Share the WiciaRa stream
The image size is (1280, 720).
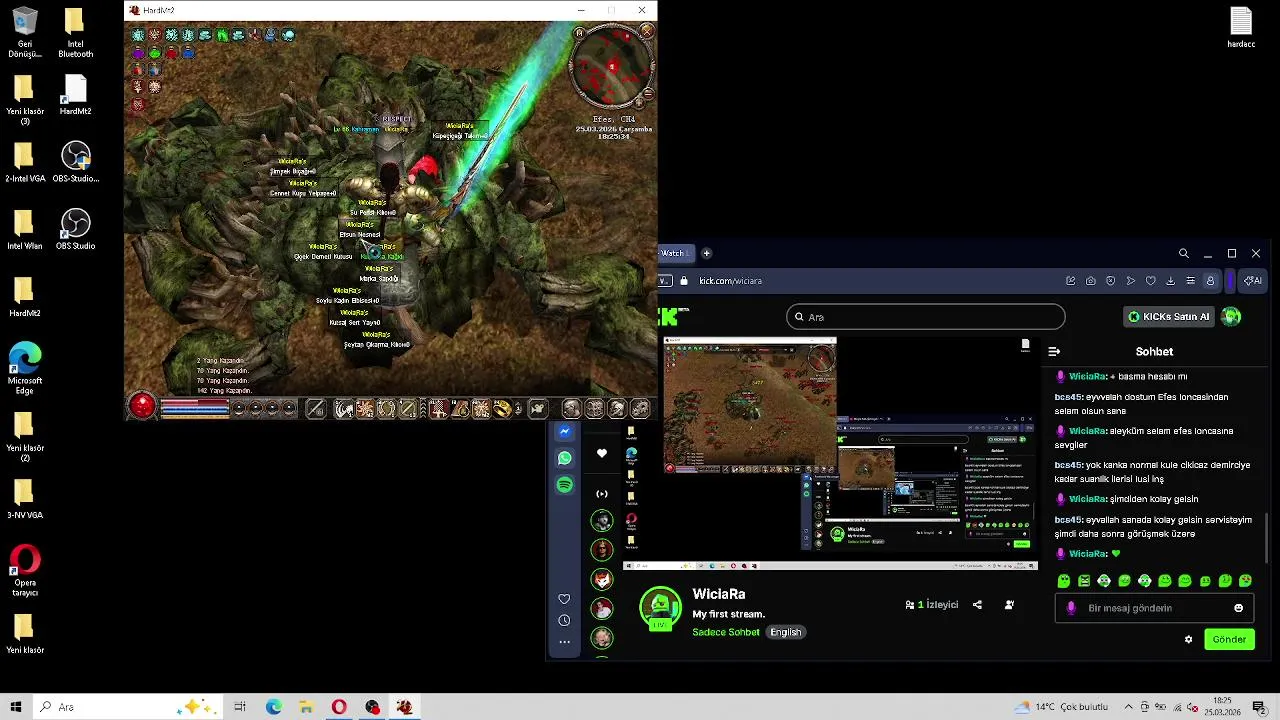point(977,605)
